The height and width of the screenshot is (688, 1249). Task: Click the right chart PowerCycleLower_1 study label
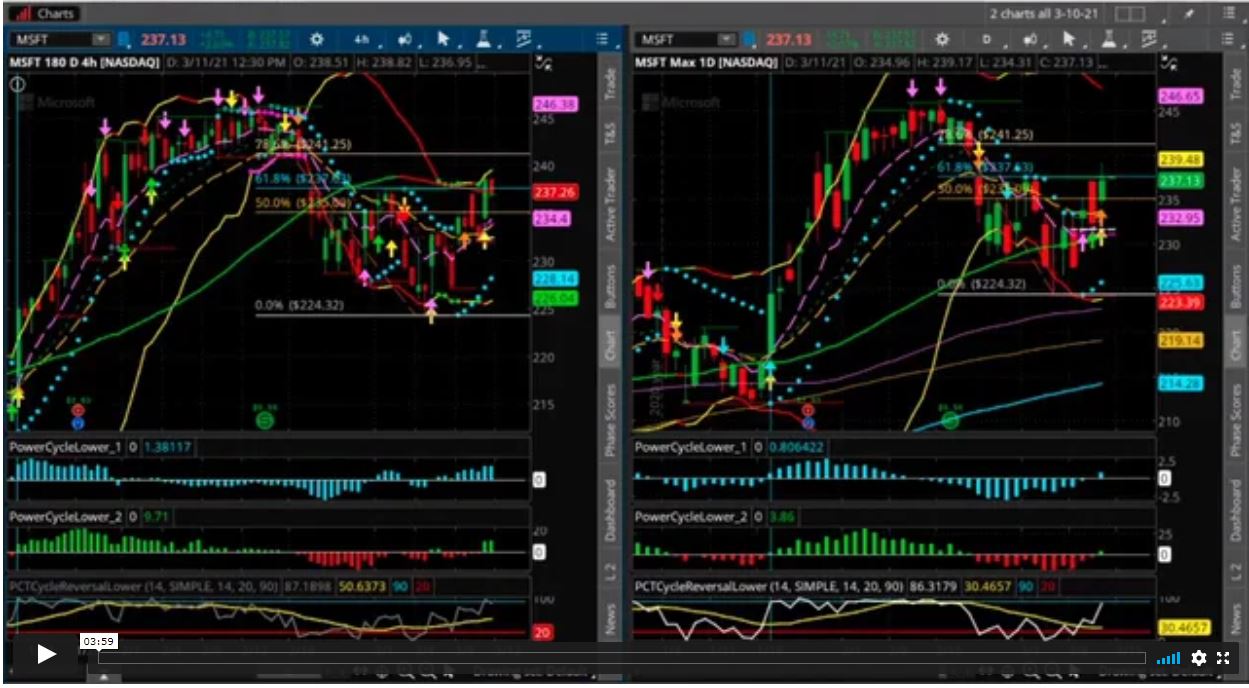[x=692, y=447]
